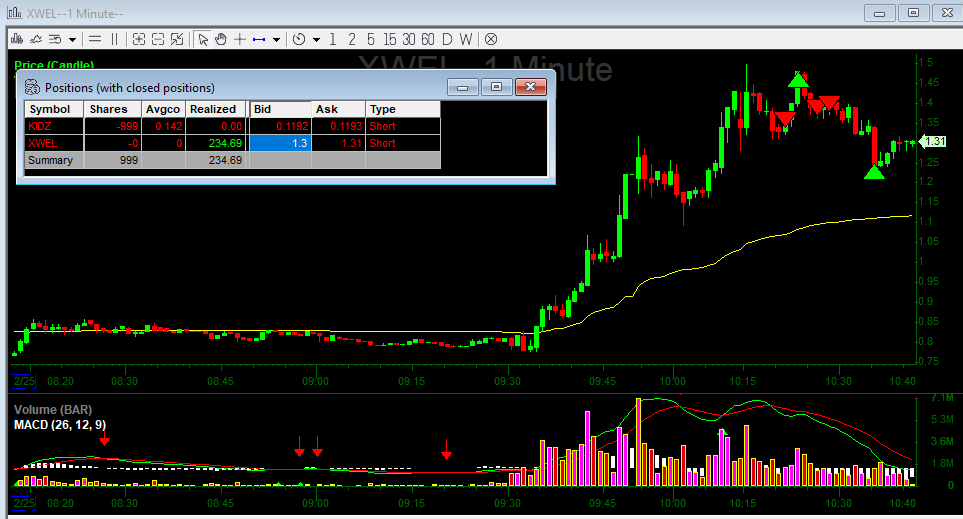Switch chart to 60 minute interval
The height and width of the screenshot is (519, 963).
coord(428,39)
